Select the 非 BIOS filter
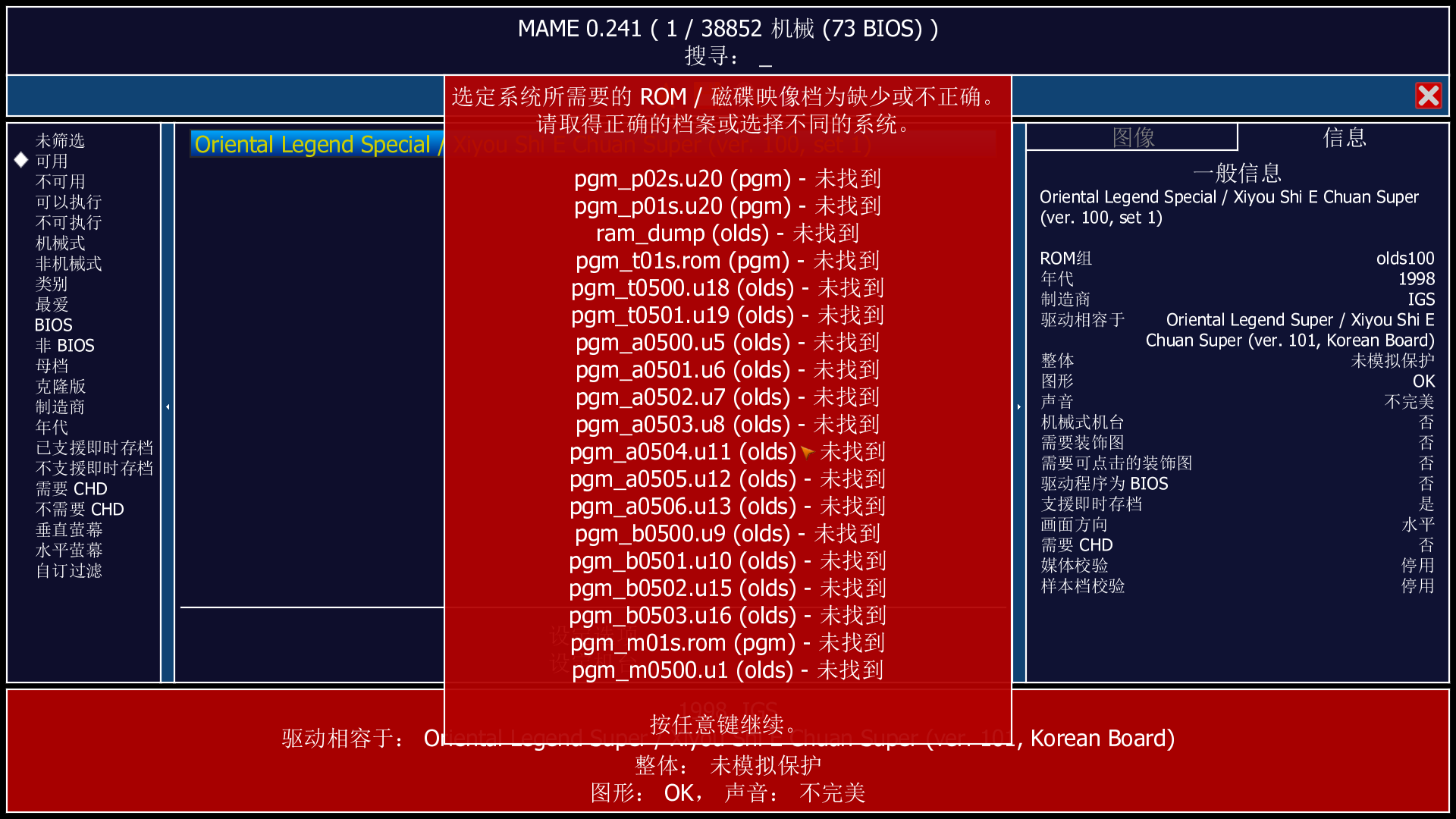The image size is (1456, 819). 64,345
